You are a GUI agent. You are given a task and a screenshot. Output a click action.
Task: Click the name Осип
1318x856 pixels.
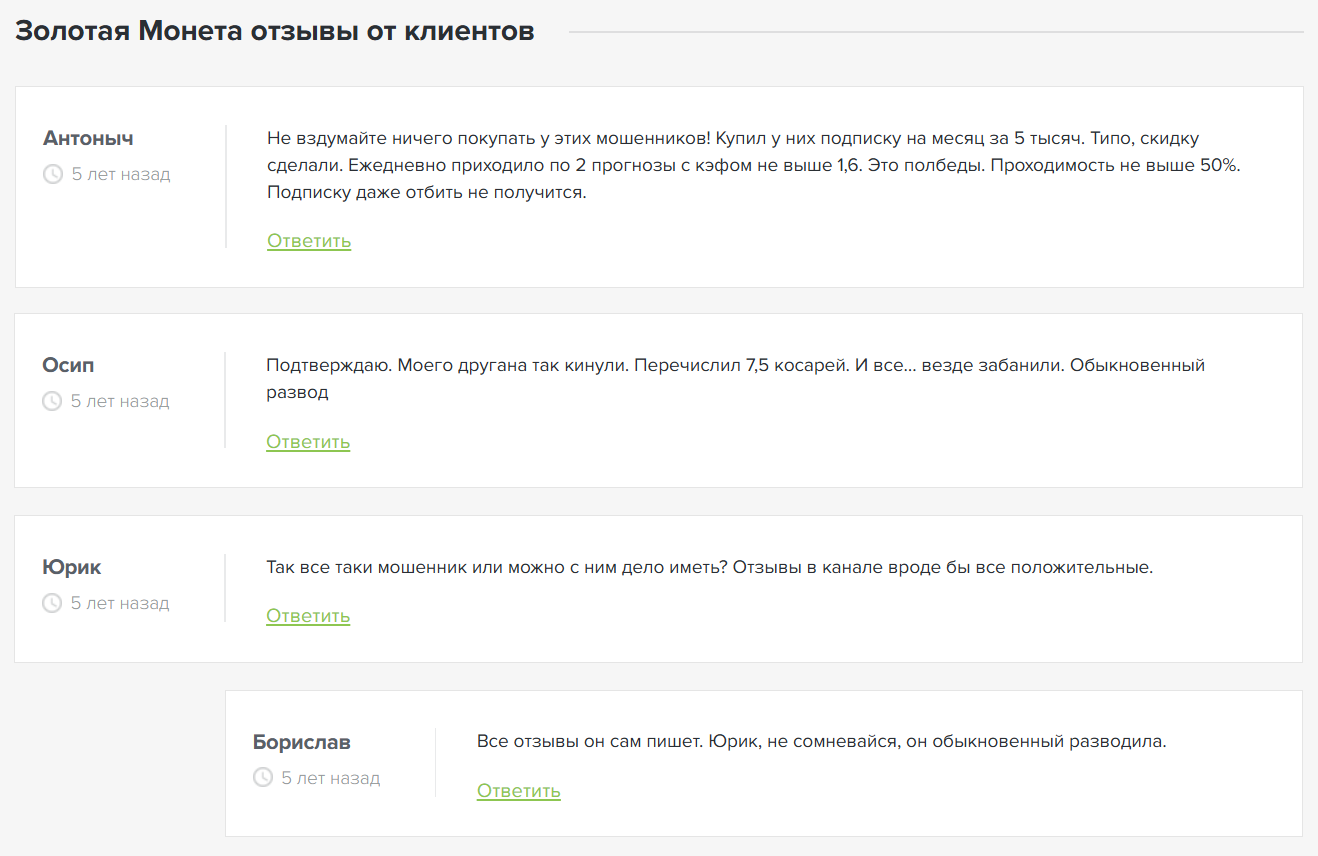click(x=66, y=365)
